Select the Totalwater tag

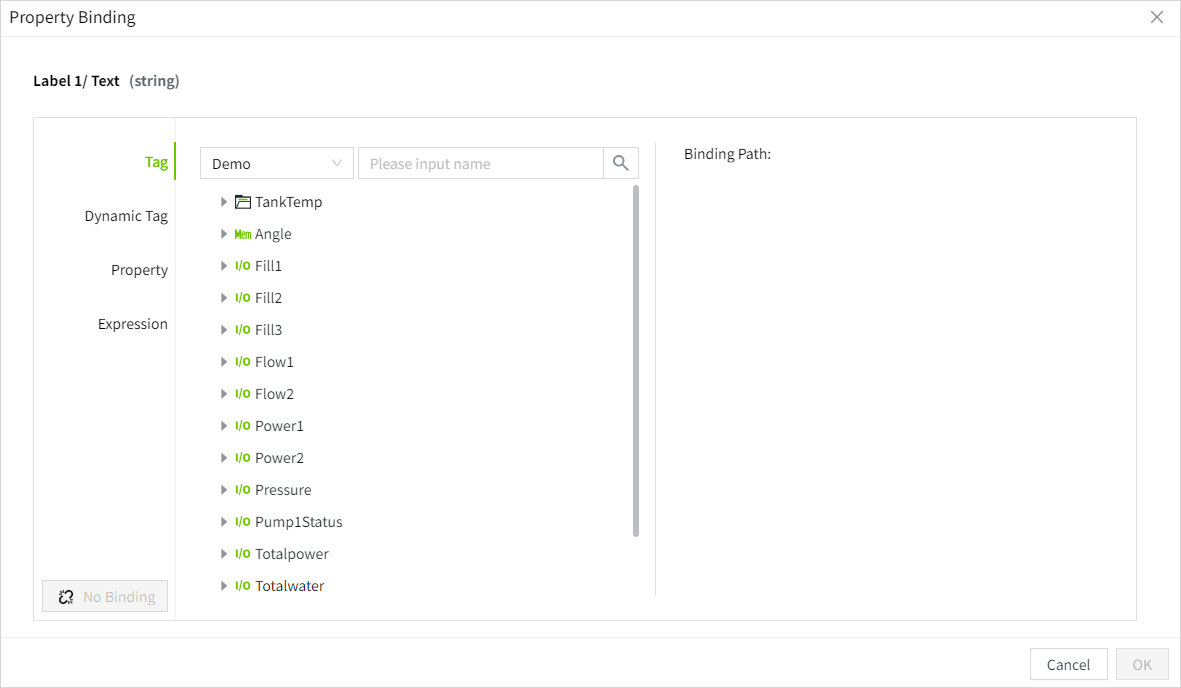tap(289, 586)
